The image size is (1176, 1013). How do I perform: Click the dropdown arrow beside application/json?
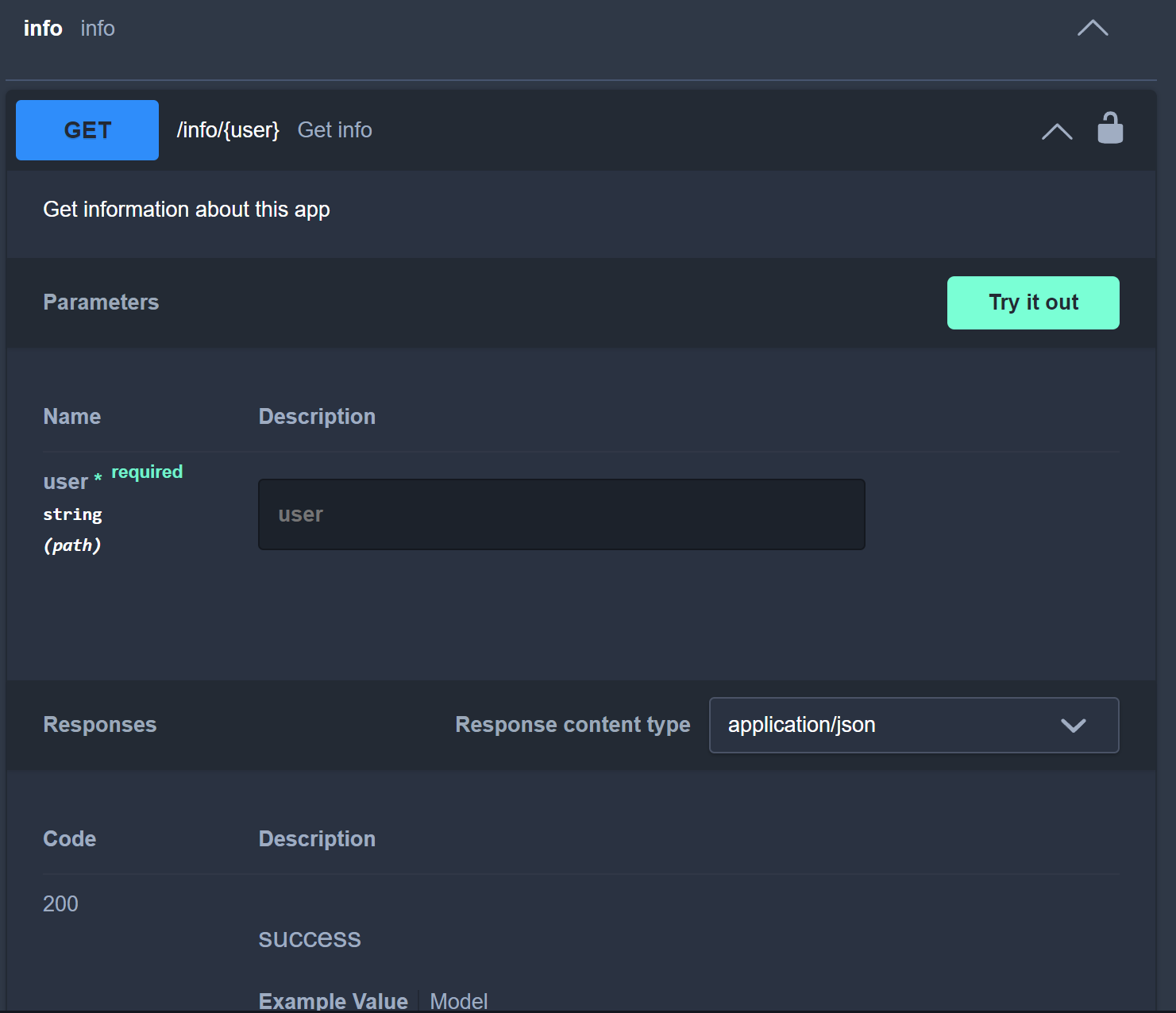pyautogui.click(x=1073, y=726)
